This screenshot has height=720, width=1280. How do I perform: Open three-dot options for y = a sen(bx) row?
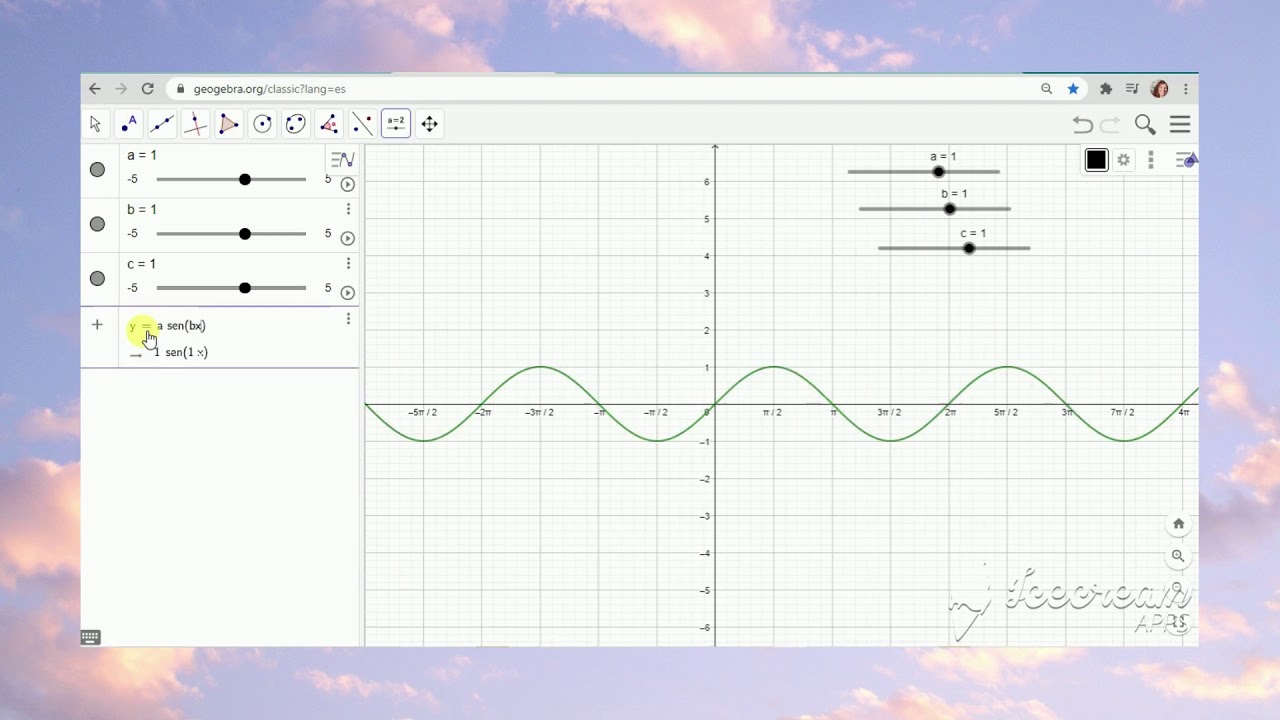click(x=348, y=319)
